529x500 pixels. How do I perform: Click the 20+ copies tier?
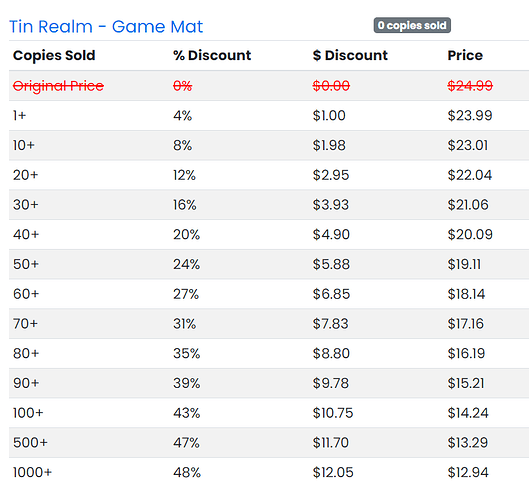tap(26, 175)
